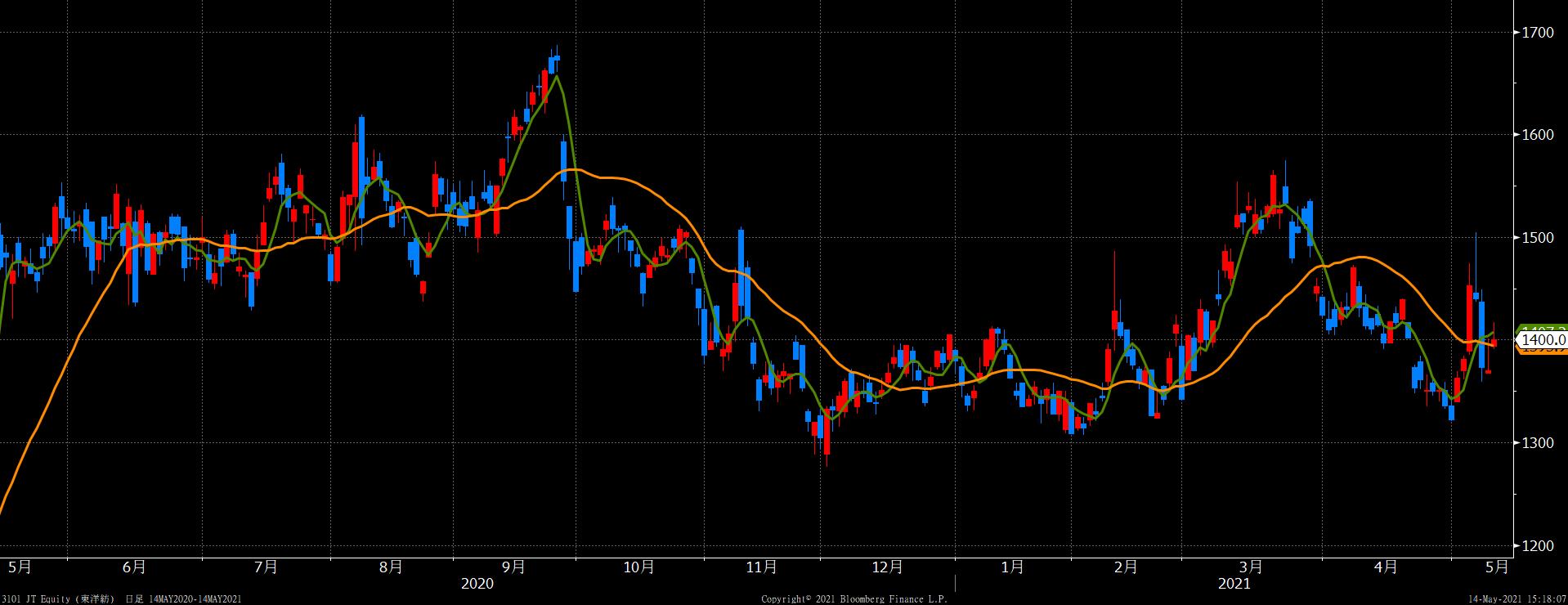Click the 1600 price axis label
1568x605 pixels.
point(1538,135)
